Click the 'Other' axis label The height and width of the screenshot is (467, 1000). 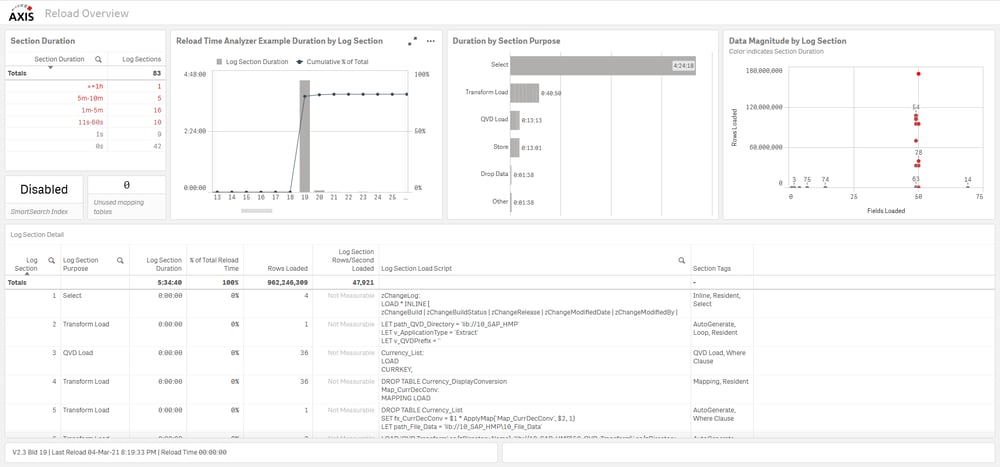(501, 201)
